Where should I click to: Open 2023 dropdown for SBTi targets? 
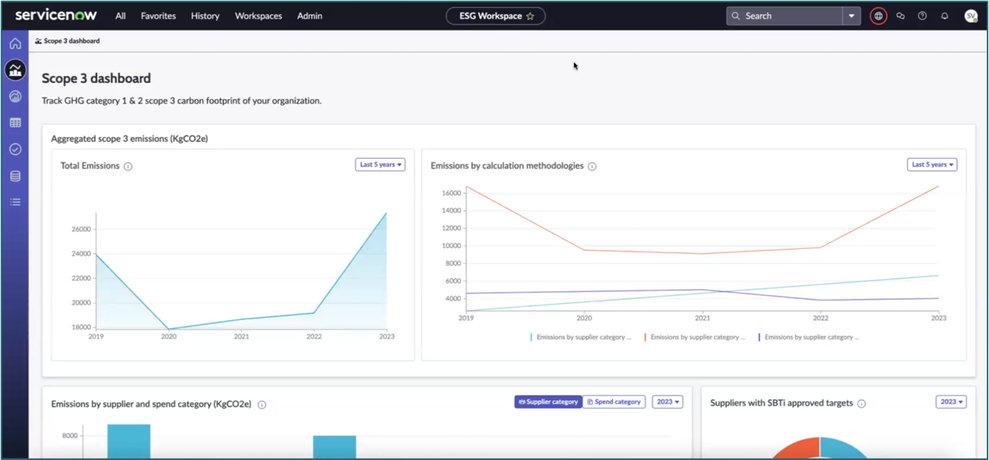(951, 402)
